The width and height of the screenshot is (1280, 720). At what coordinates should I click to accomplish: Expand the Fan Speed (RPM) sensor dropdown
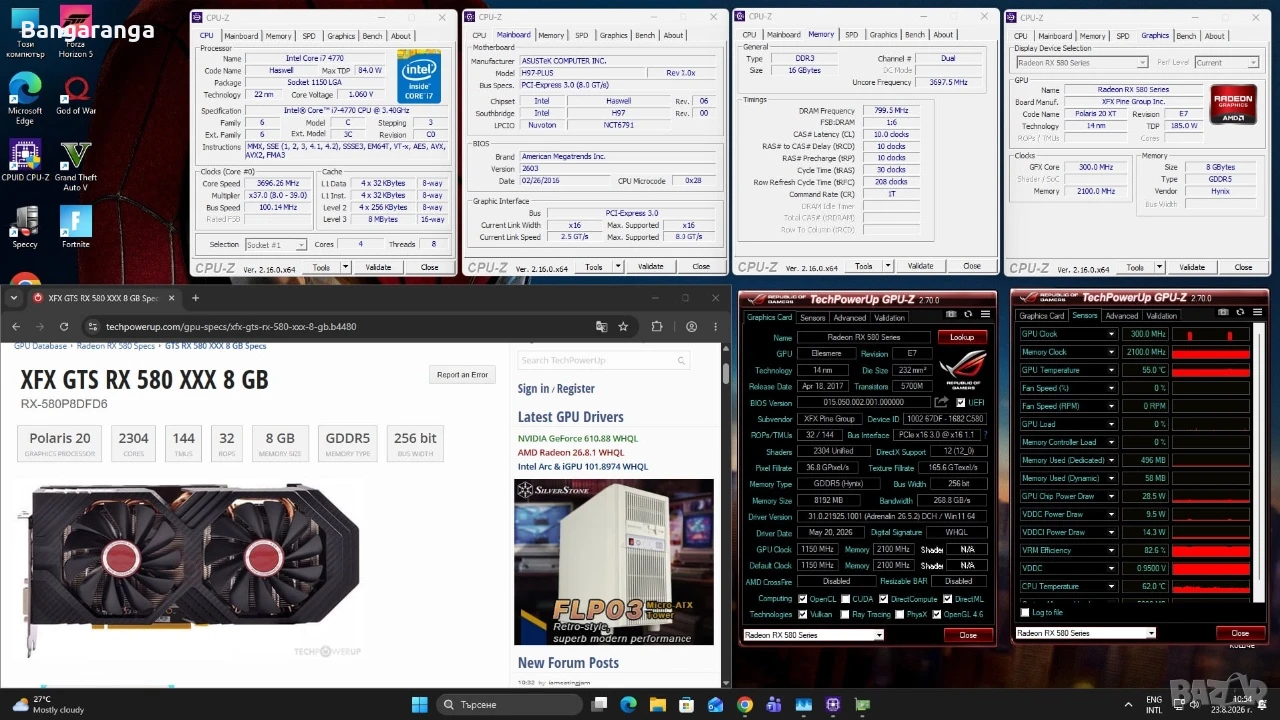point(1110,406)
